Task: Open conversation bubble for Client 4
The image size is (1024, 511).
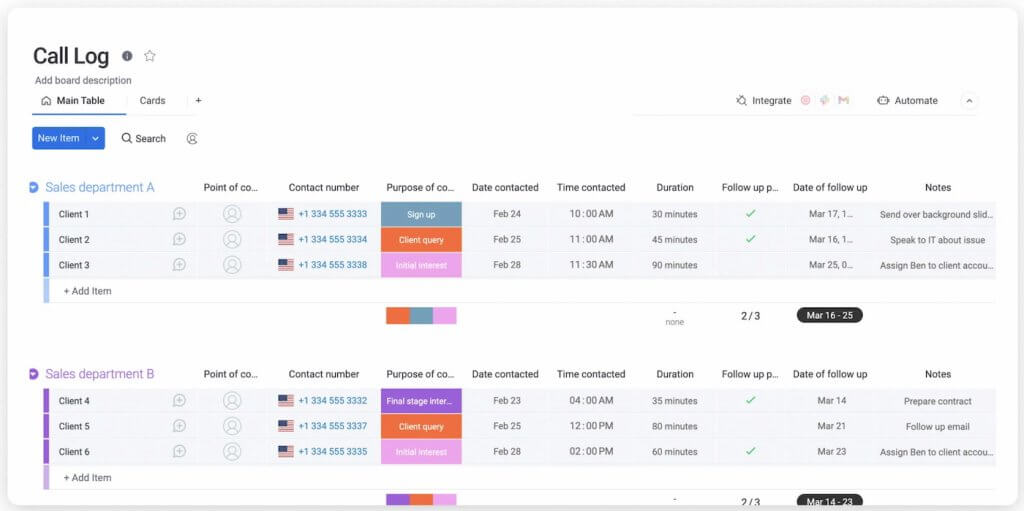Action: 179,401
